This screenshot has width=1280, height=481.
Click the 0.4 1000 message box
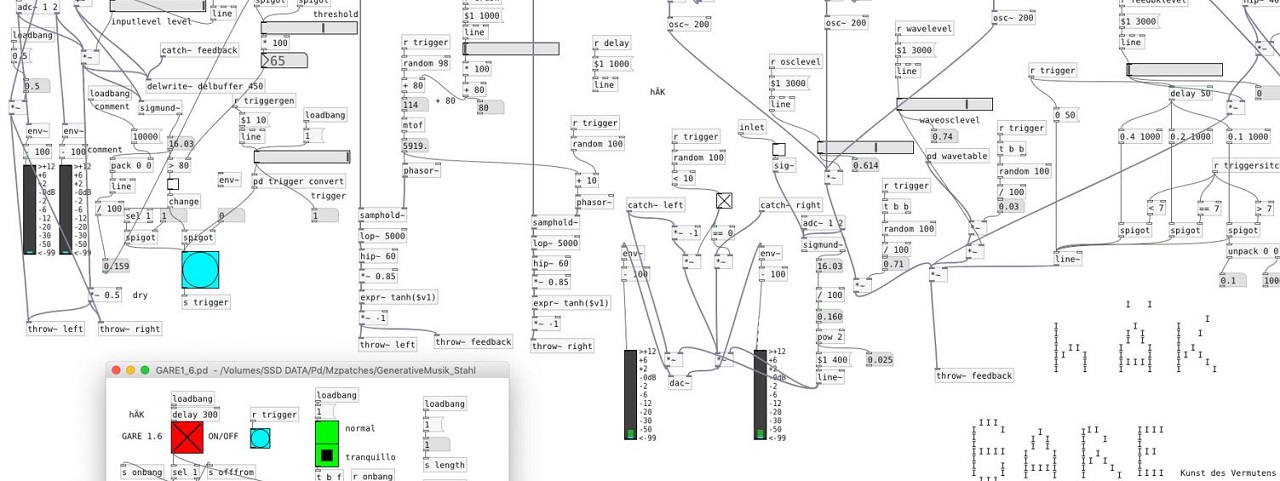coord(1141,137)
